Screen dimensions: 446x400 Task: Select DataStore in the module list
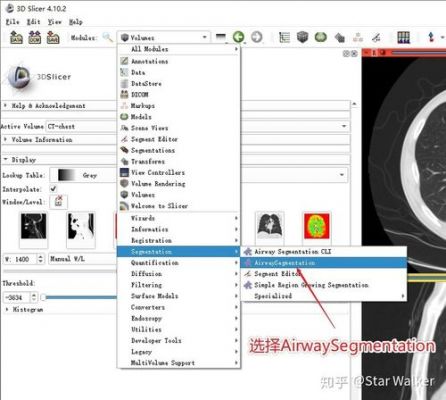pos(179,83)
